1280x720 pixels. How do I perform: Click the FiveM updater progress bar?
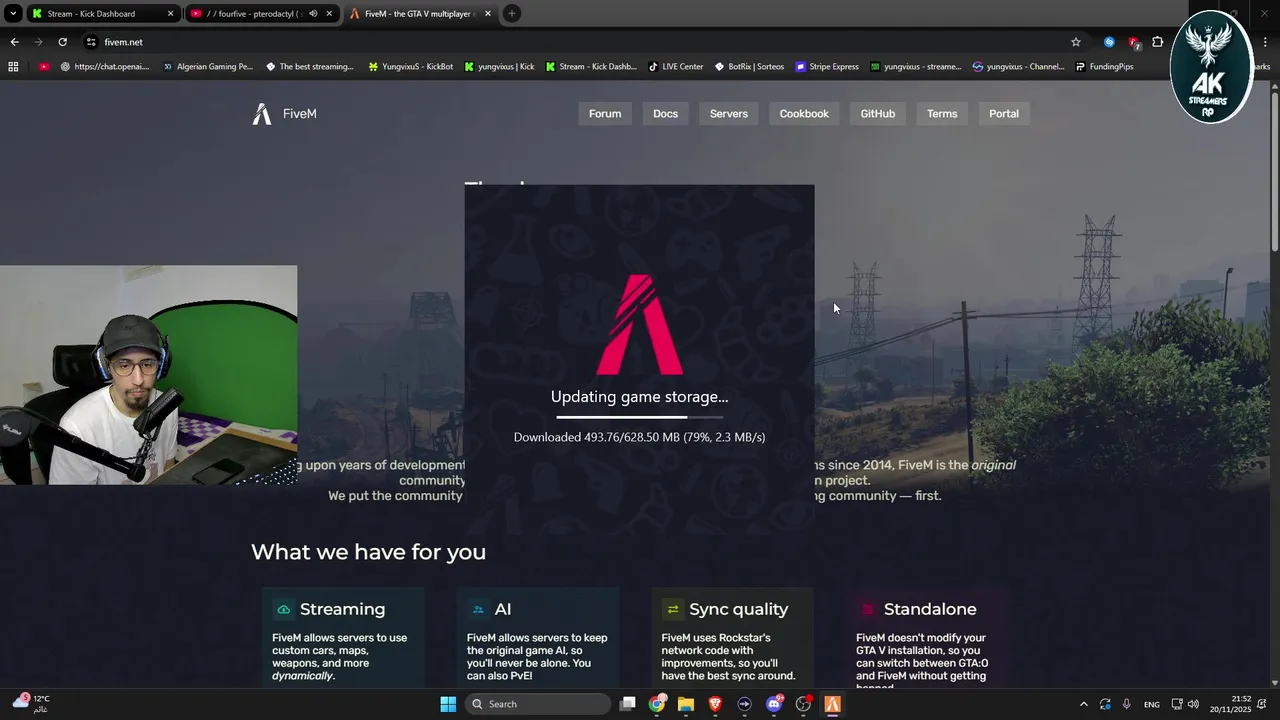point(639,417)
